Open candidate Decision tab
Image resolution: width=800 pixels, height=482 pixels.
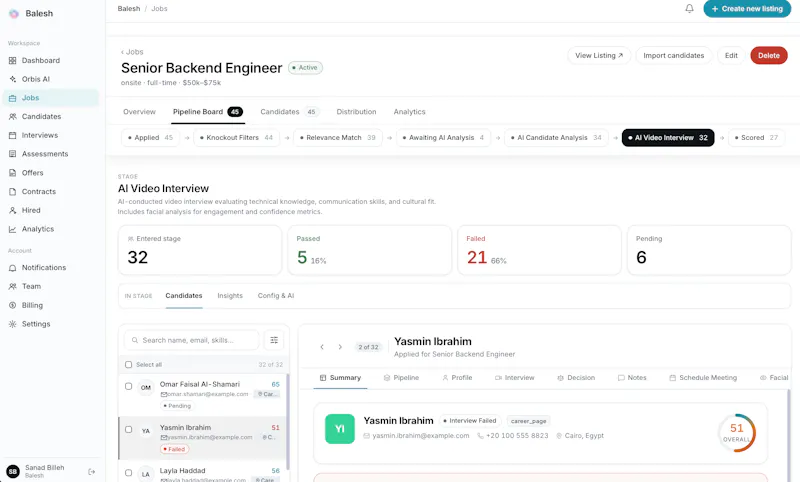pyautogui.click(x=576, y=378)
